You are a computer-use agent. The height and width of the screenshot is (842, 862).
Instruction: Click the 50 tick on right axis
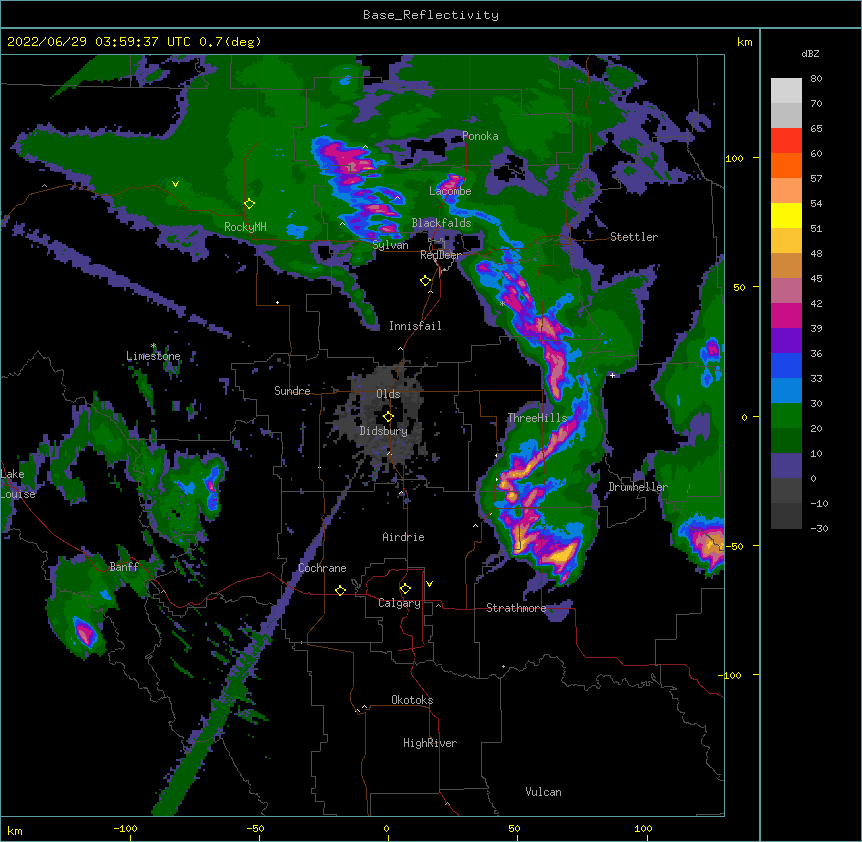(x=739, y=287)
